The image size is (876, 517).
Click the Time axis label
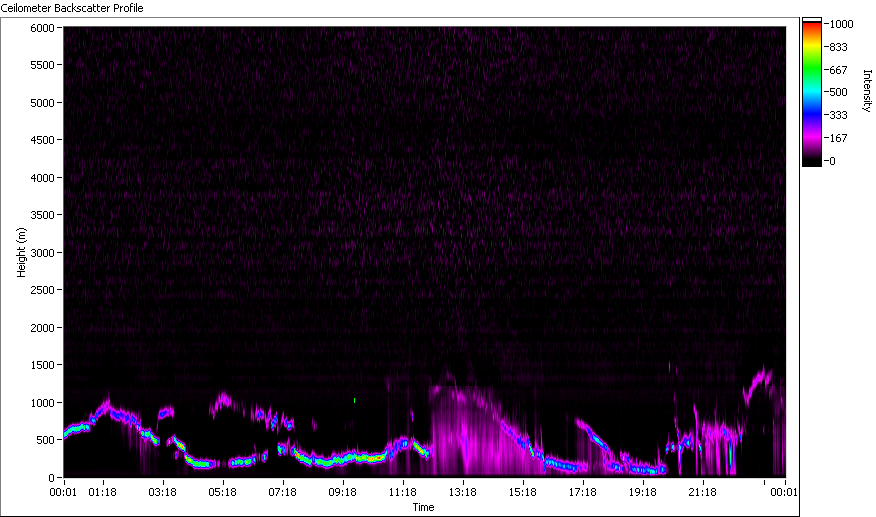pos(423,507)
